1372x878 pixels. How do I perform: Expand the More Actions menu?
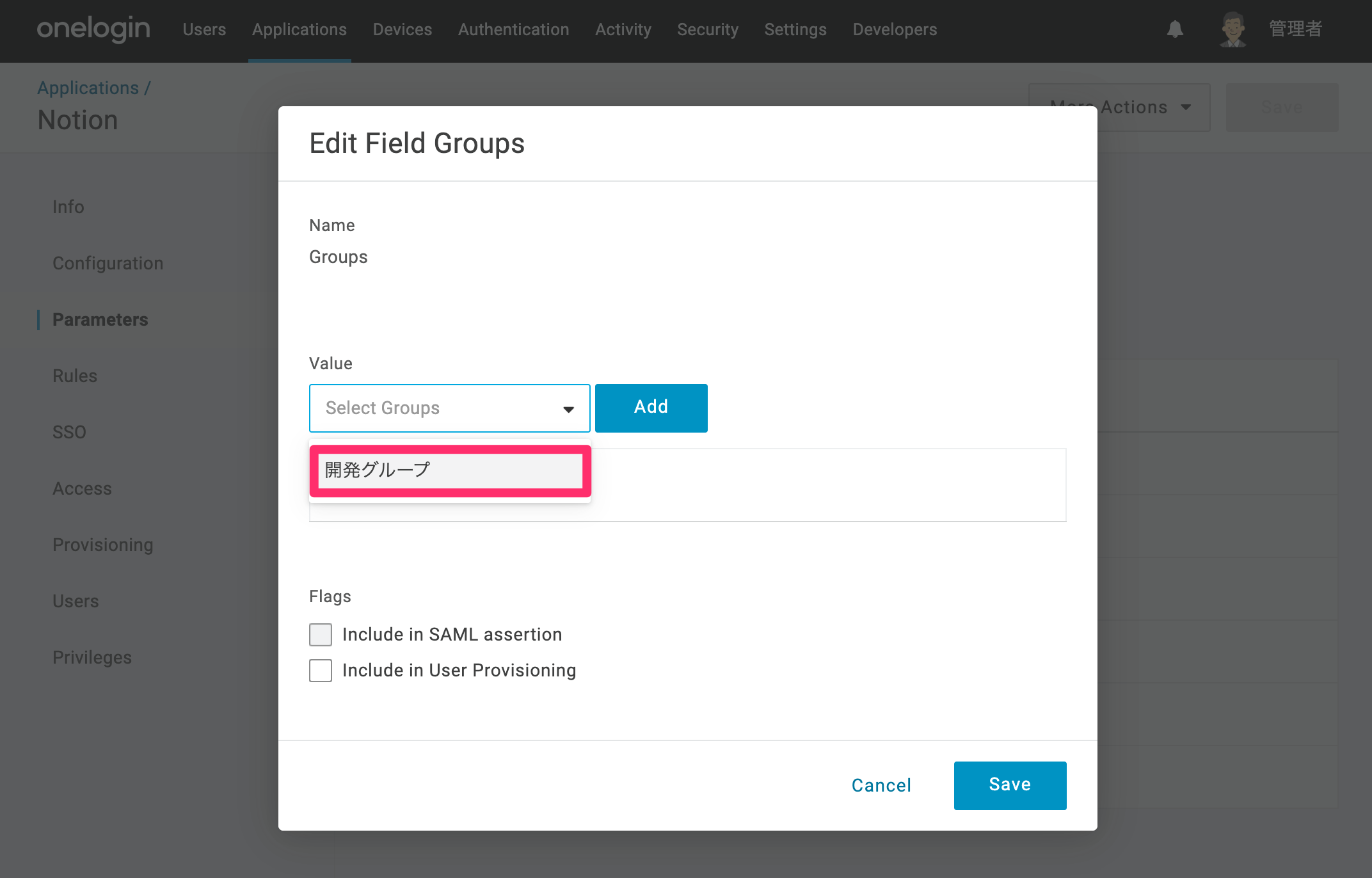(x=1119, y=107)
